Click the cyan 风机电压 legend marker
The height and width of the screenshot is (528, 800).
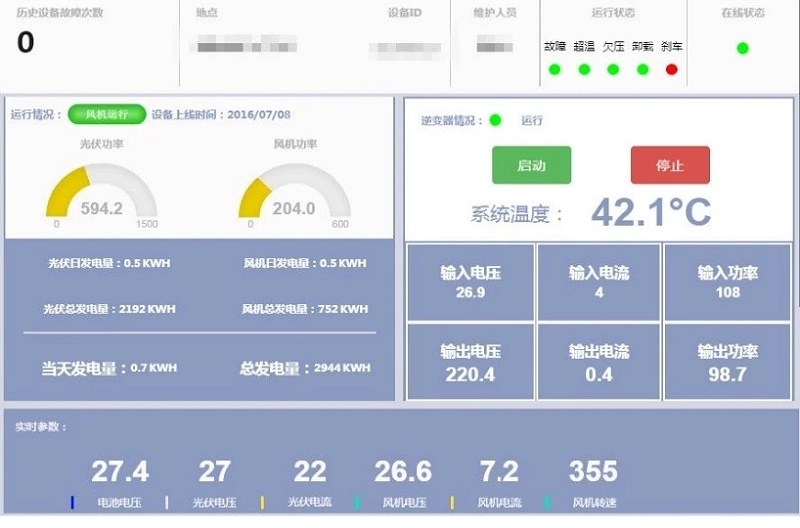pos(357,502)
